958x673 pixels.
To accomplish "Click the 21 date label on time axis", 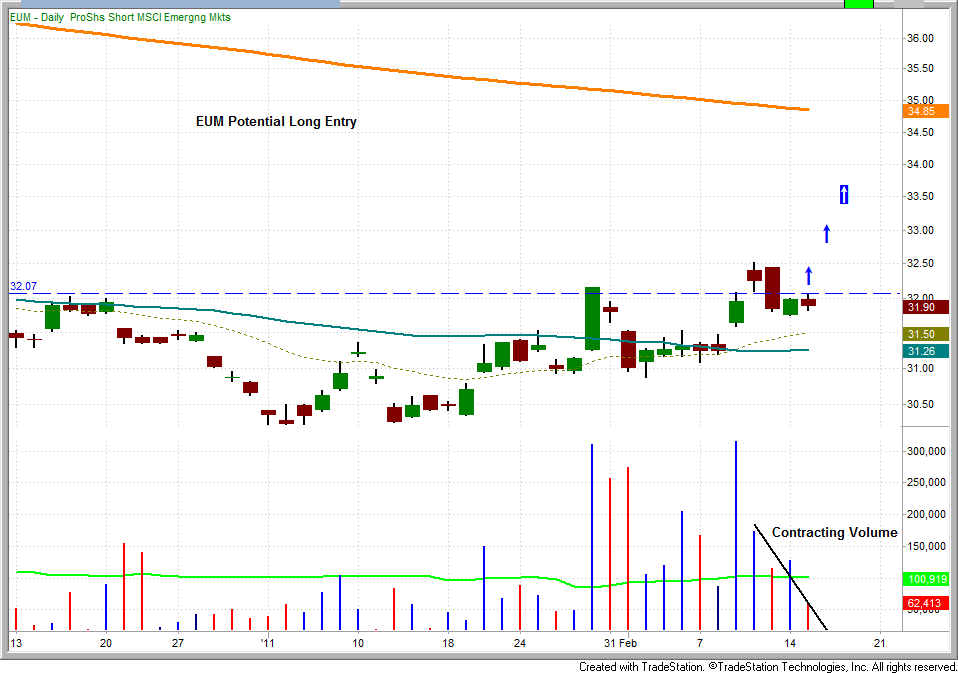I will pos(880,643).
